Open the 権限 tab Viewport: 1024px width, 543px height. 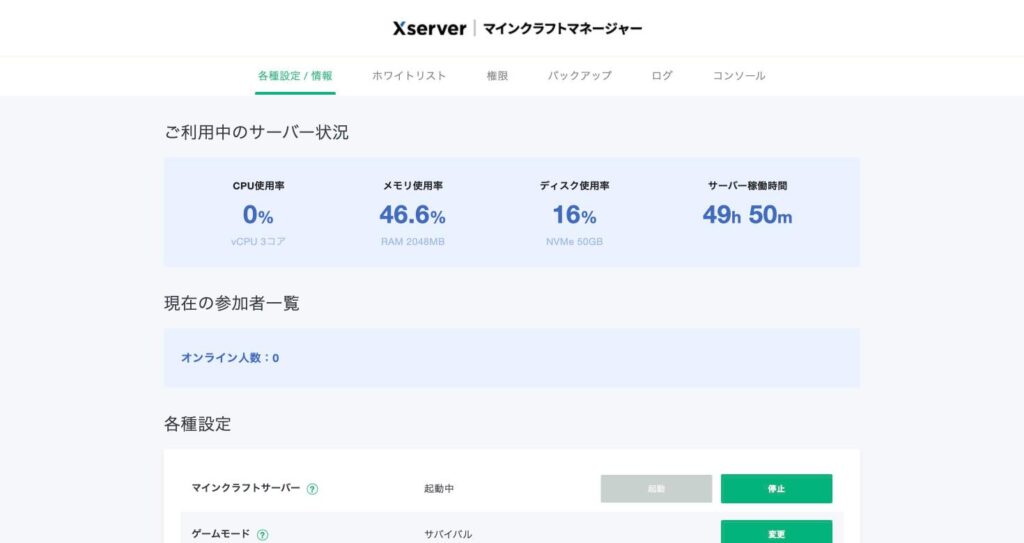[497, 76]
